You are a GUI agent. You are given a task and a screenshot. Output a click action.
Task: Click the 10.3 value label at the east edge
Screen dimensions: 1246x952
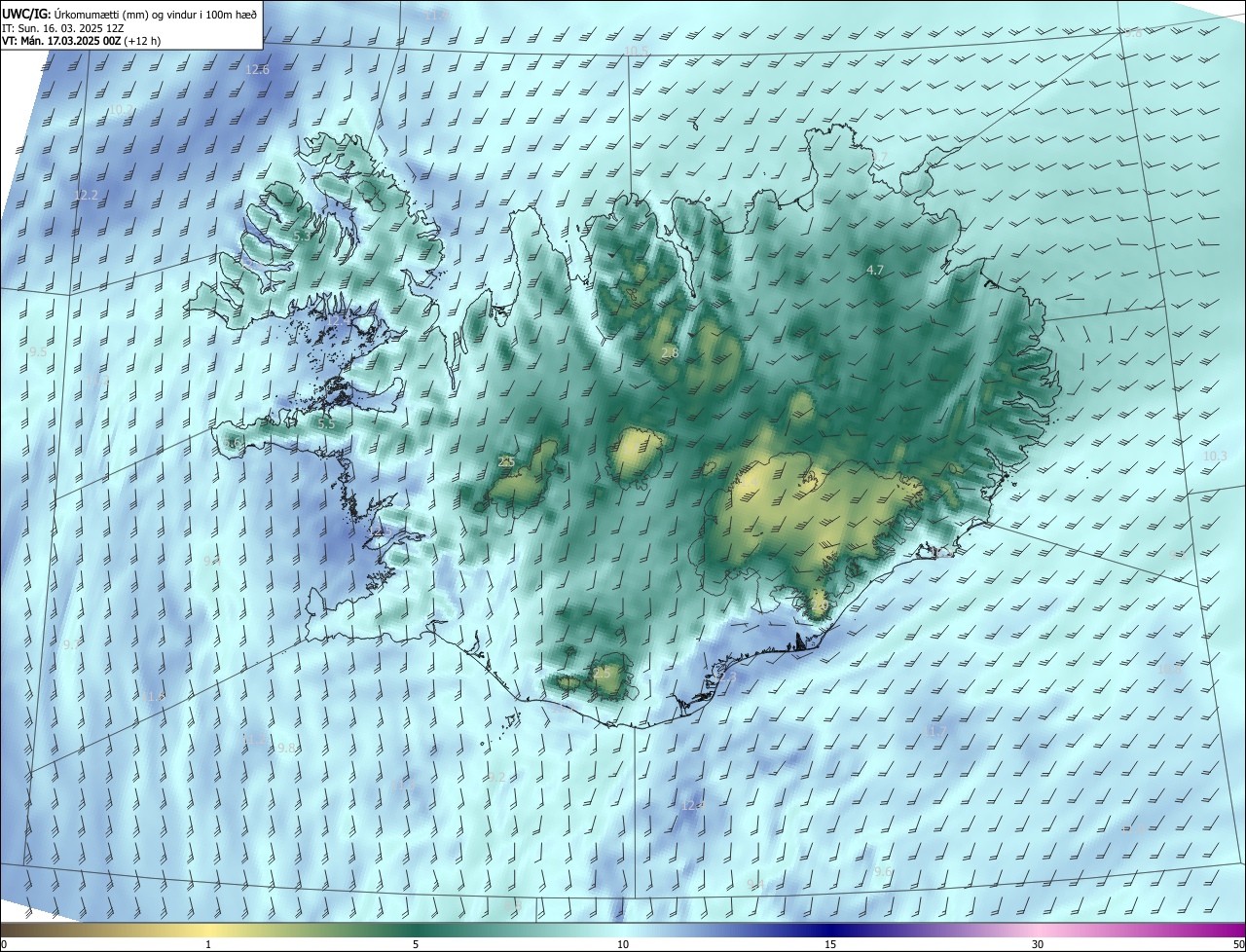click(1215, 456)
